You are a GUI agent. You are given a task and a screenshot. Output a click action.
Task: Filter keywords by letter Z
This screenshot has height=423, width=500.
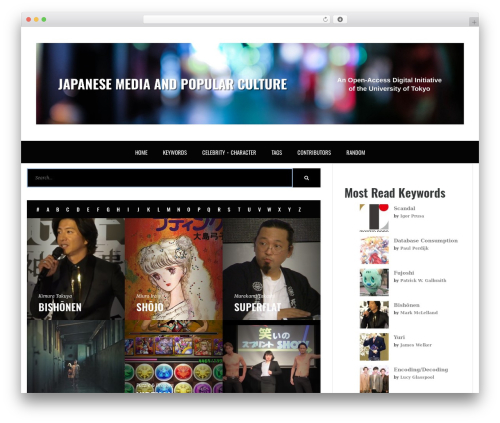coord(300,210)
